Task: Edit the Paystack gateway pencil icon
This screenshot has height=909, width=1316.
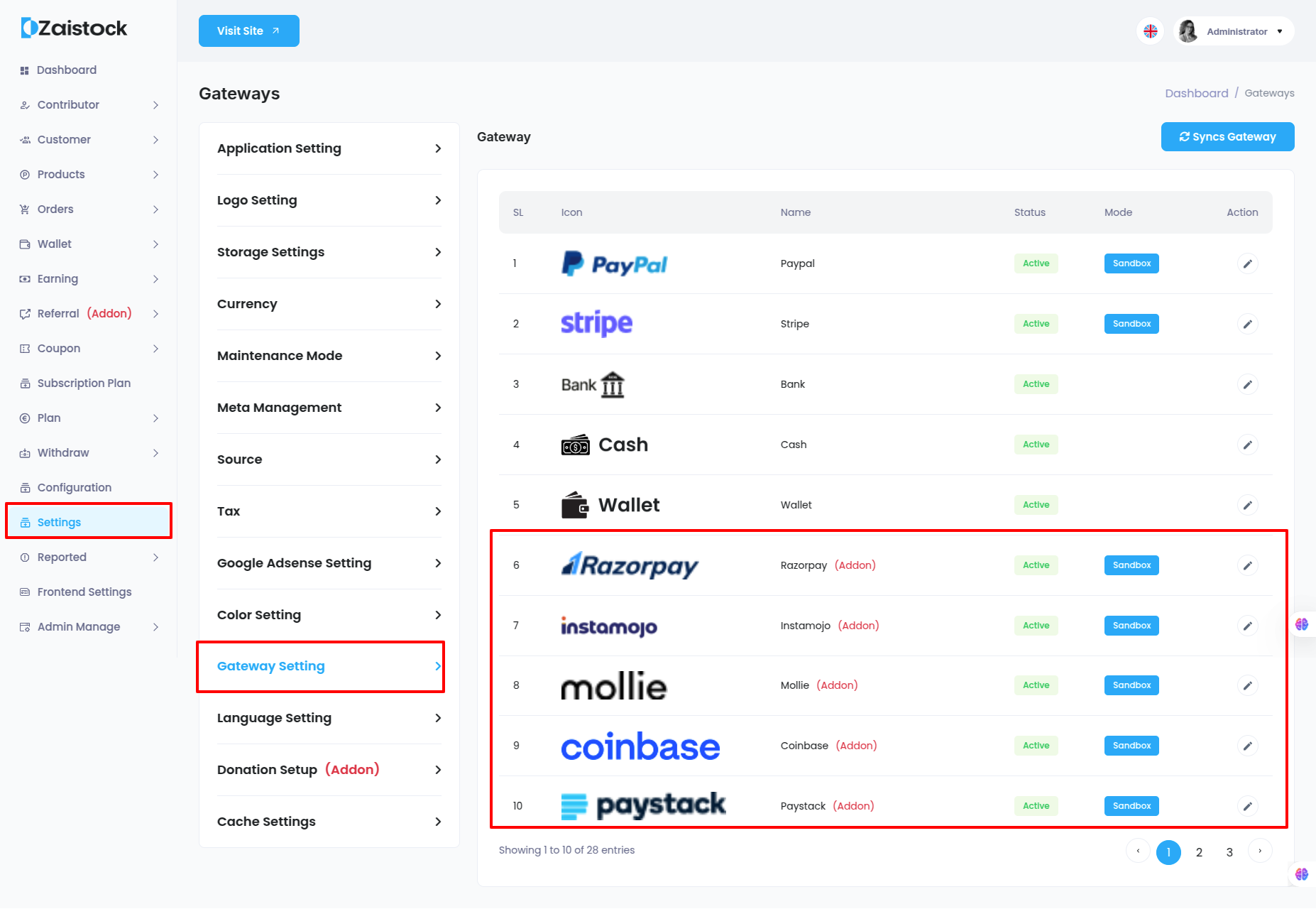Action: (x=1247, y=806)
